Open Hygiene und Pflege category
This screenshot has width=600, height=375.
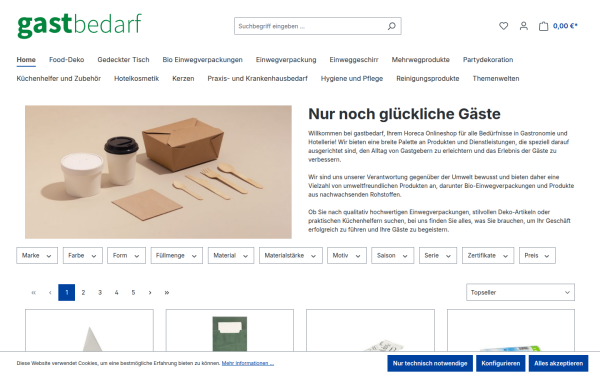click(352, 78)
